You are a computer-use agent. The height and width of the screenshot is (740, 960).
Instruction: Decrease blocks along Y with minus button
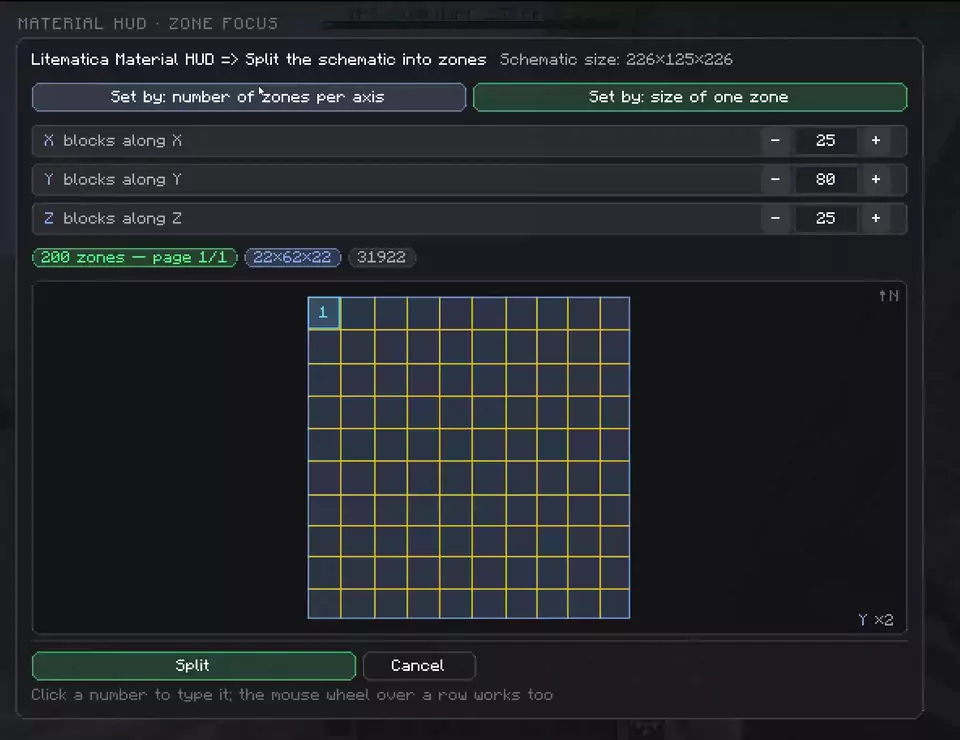(x=775, y=179)
